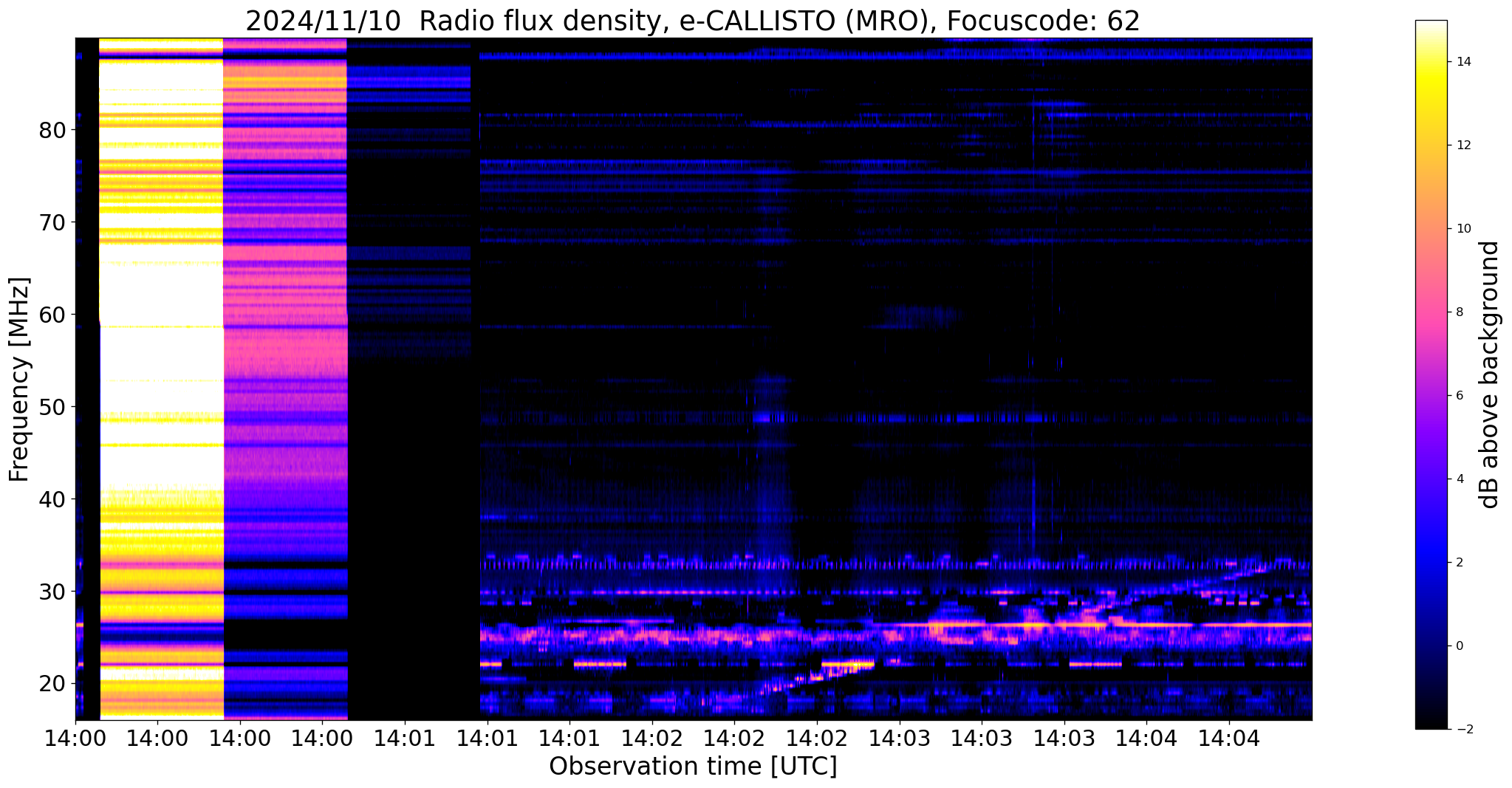Screen dimensions: 1512x788
Task: Click the saturated white burst region in the spectrogram
Action: click(x=161, y=378)
